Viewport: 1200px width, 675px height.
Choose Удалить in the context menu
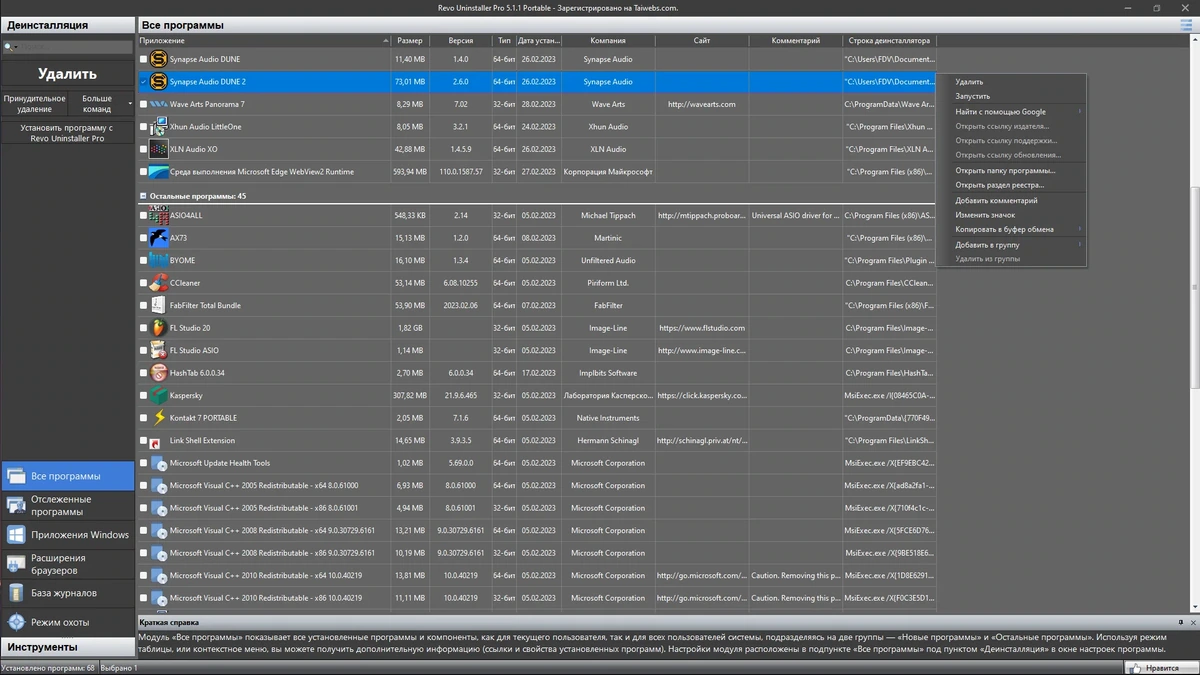[x=1011, y=82]
